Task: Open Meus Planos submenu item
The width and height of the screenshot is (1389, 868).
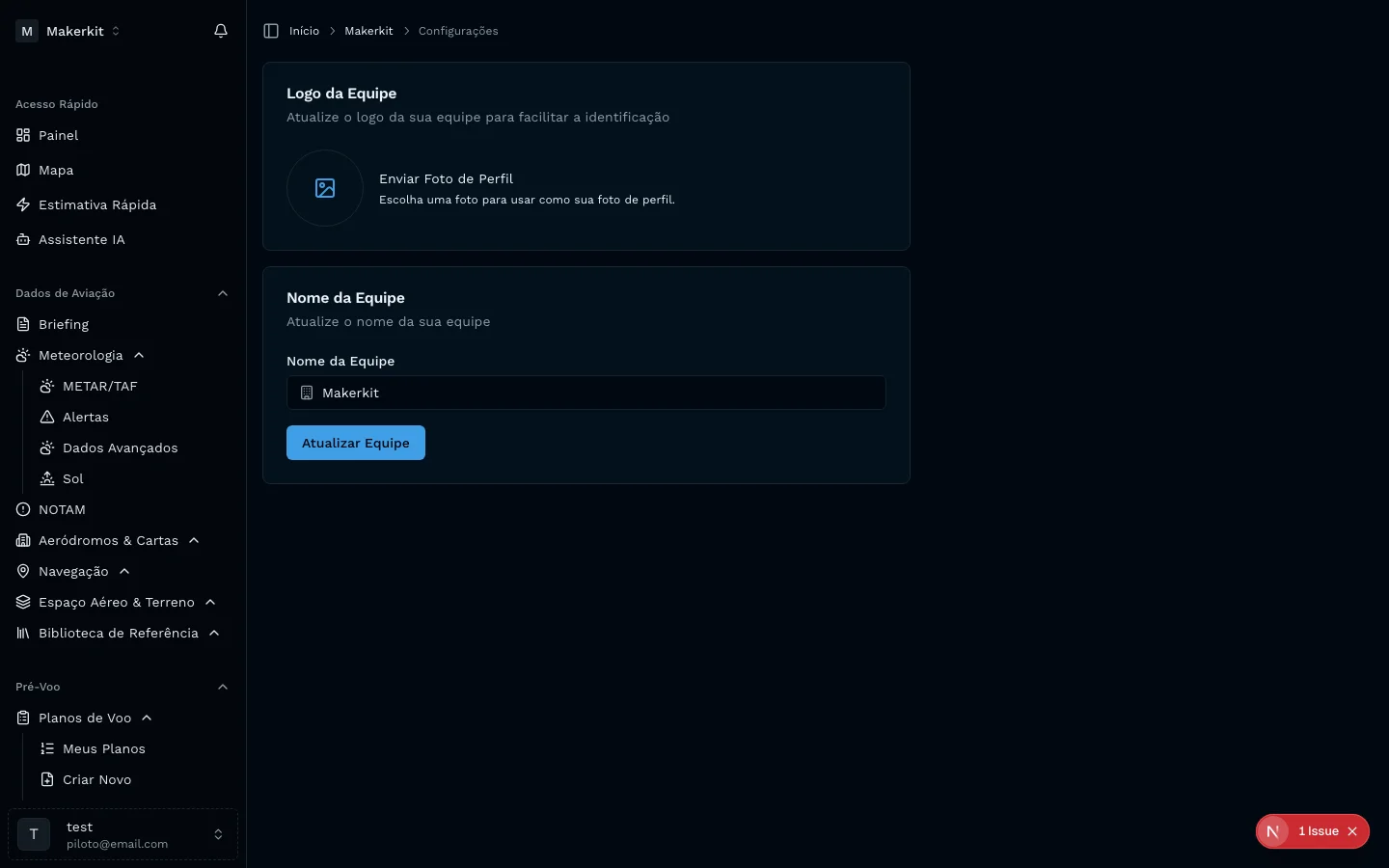Action: [103, 748]
